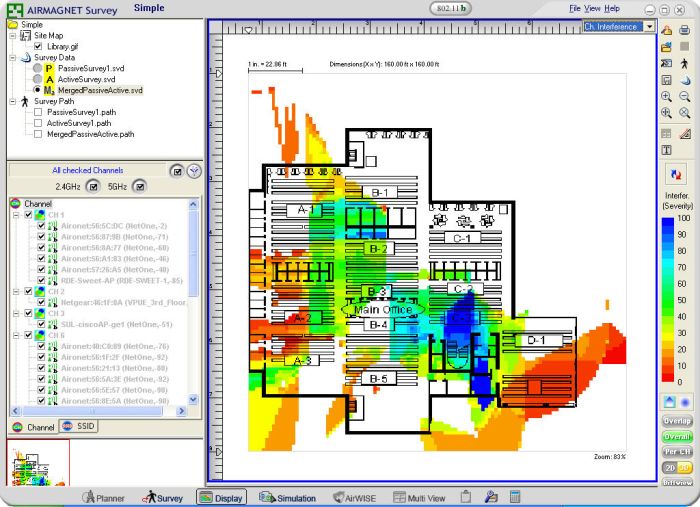700x507 pixels.
Task: Click the walking man survey path icon in right toolbar
Action: point(684,63)
